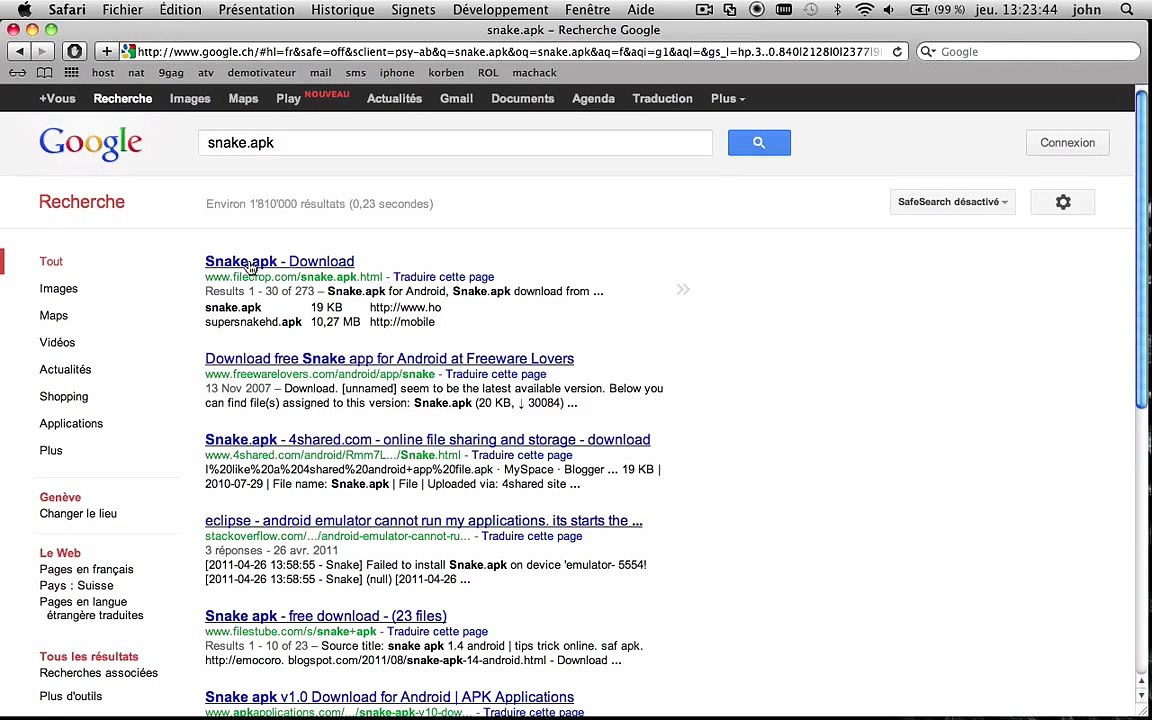Click the Google search box containing snake.apk
Viewport: 1152px width, 720px height.
pos(455,143)
